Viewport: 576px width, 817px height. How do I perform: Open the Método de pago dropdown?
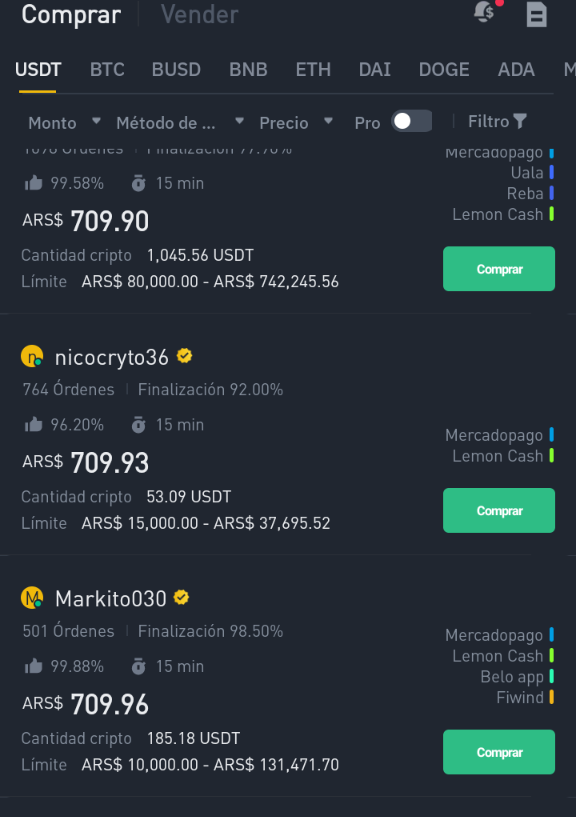click(x=180, y=122)
